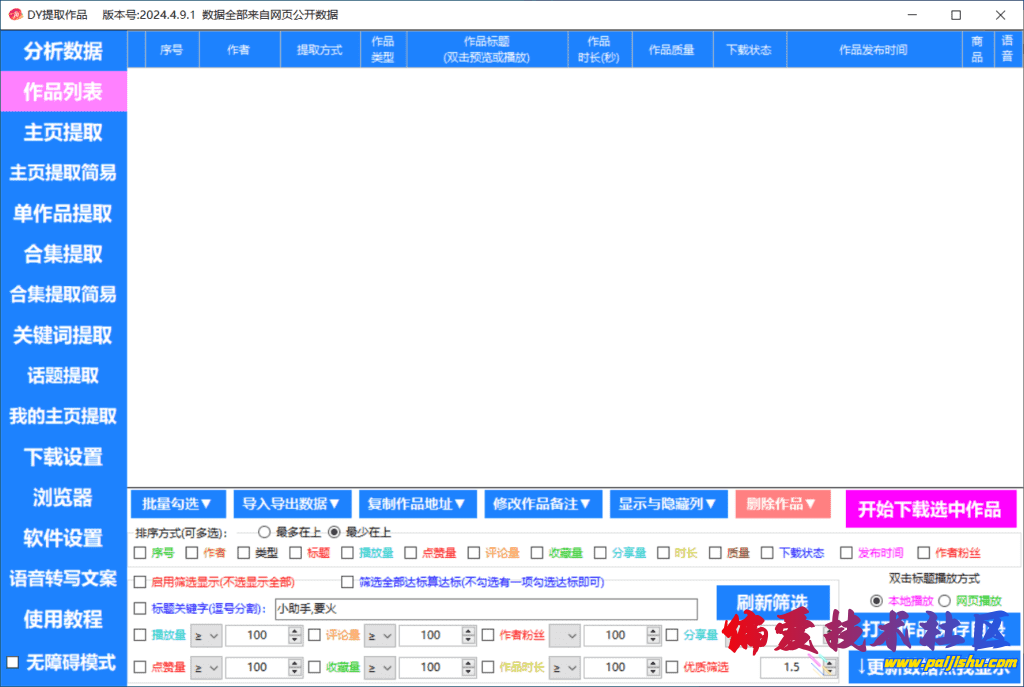Click the 刷新筛选 button
The height and width of the screenshot is (687, 1024).
(x=772, y=602)
